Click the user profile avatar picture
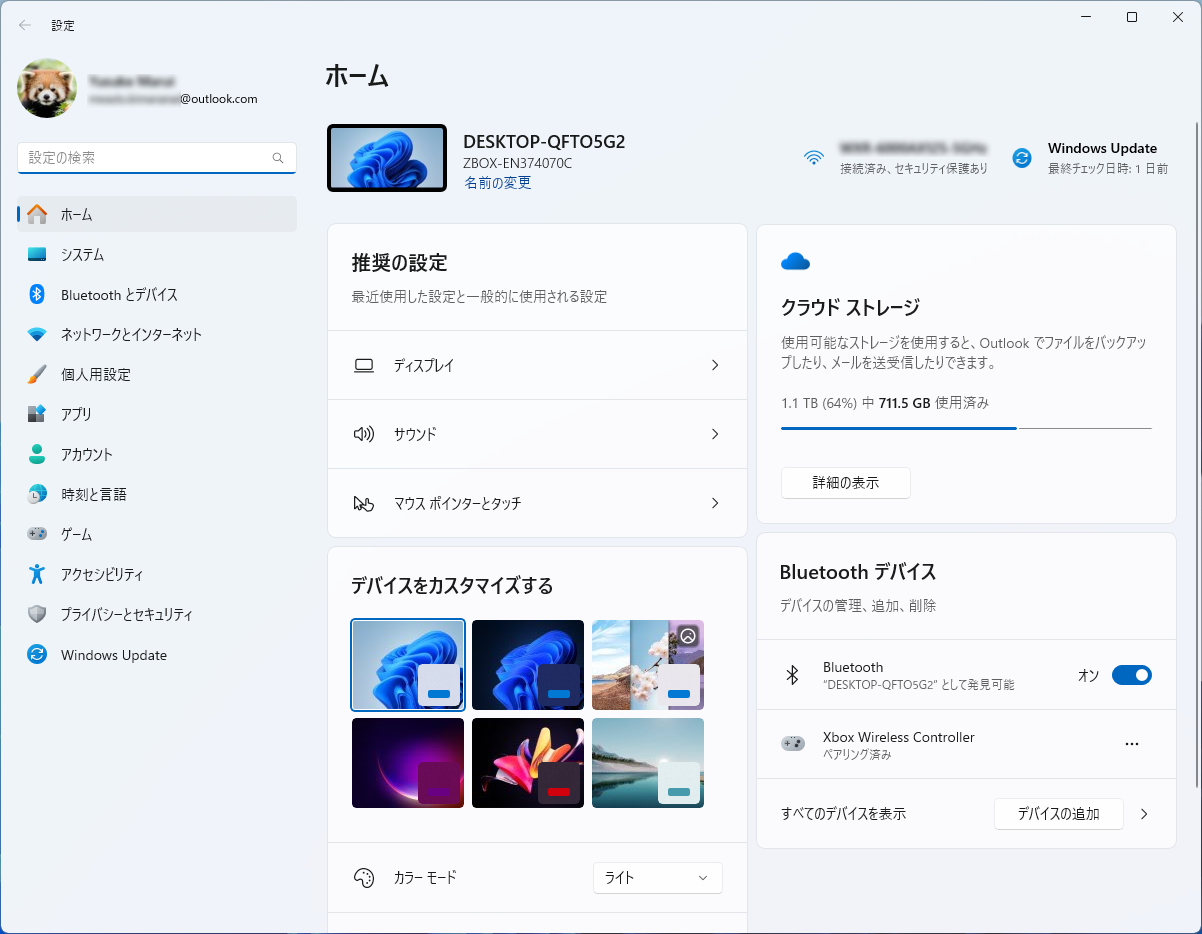 click(47, 88)
